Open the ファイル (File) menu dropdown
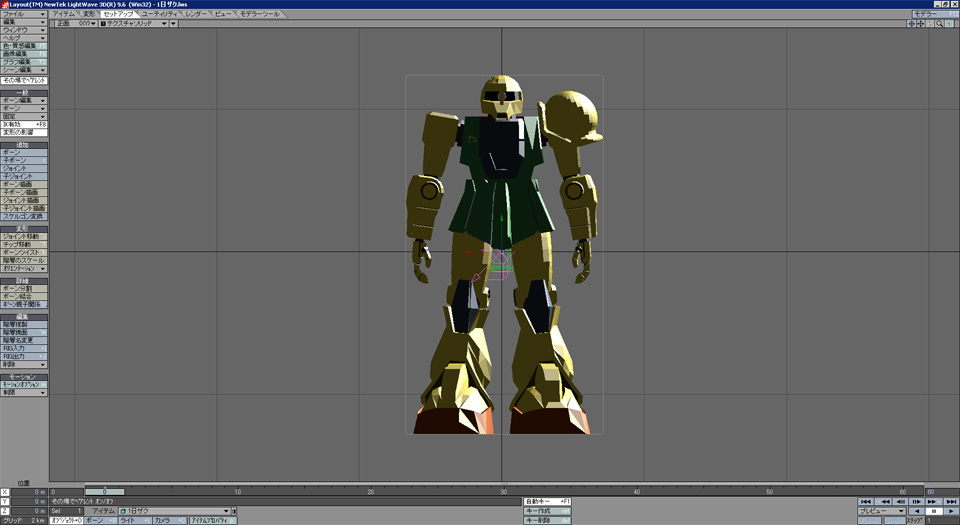Screen dimensions: 960x525 tap(24, 14)
